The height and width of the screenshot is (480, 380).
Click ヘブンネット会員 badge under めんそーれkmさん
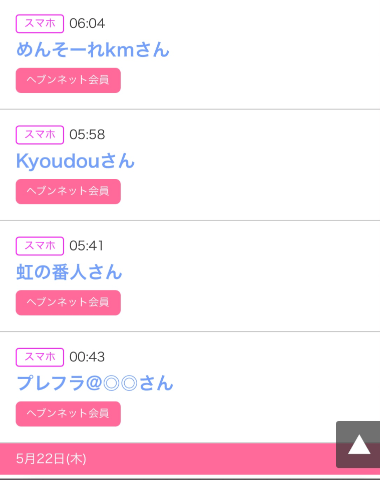68,80
